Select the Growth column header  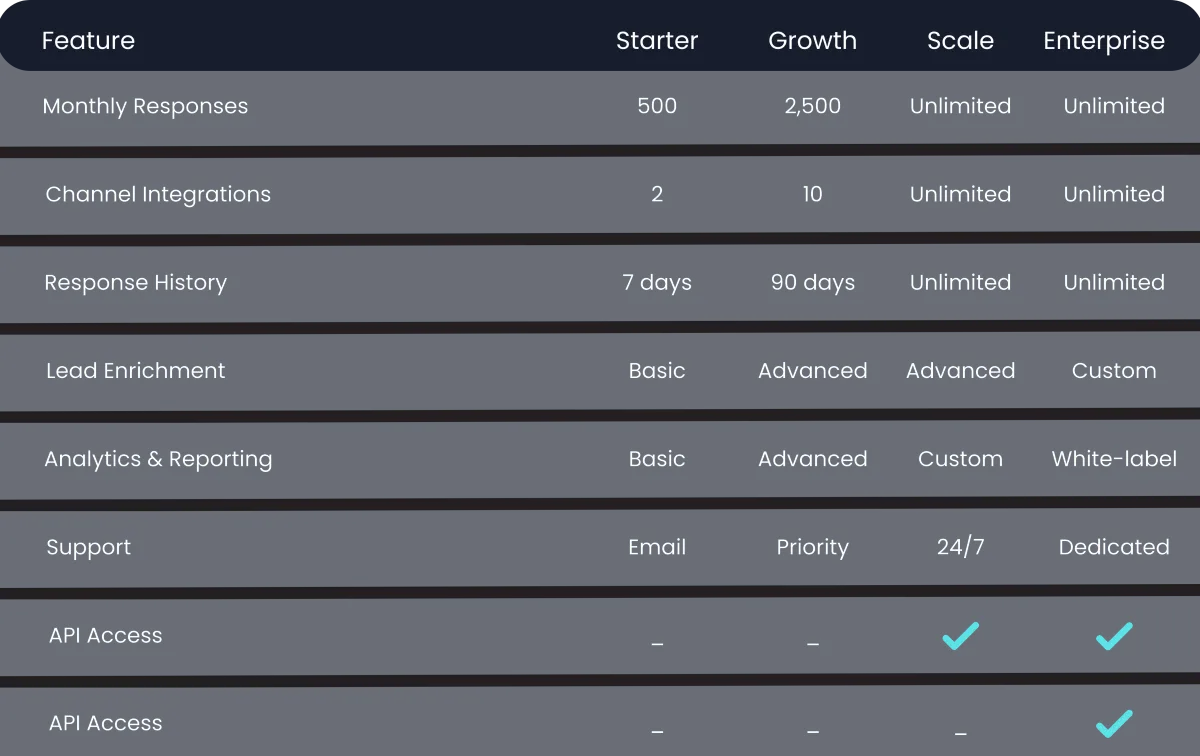[812, 41]
